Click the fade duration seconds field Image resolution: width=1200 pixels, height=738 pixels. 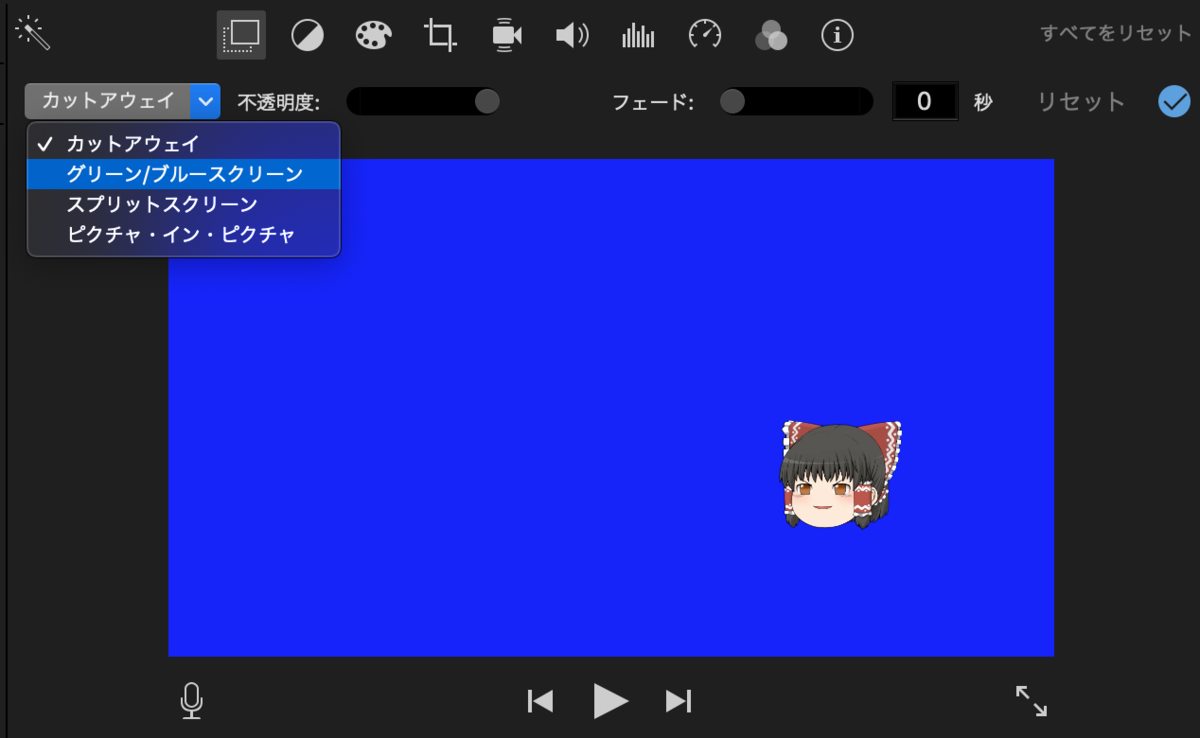tap(925, 101)
